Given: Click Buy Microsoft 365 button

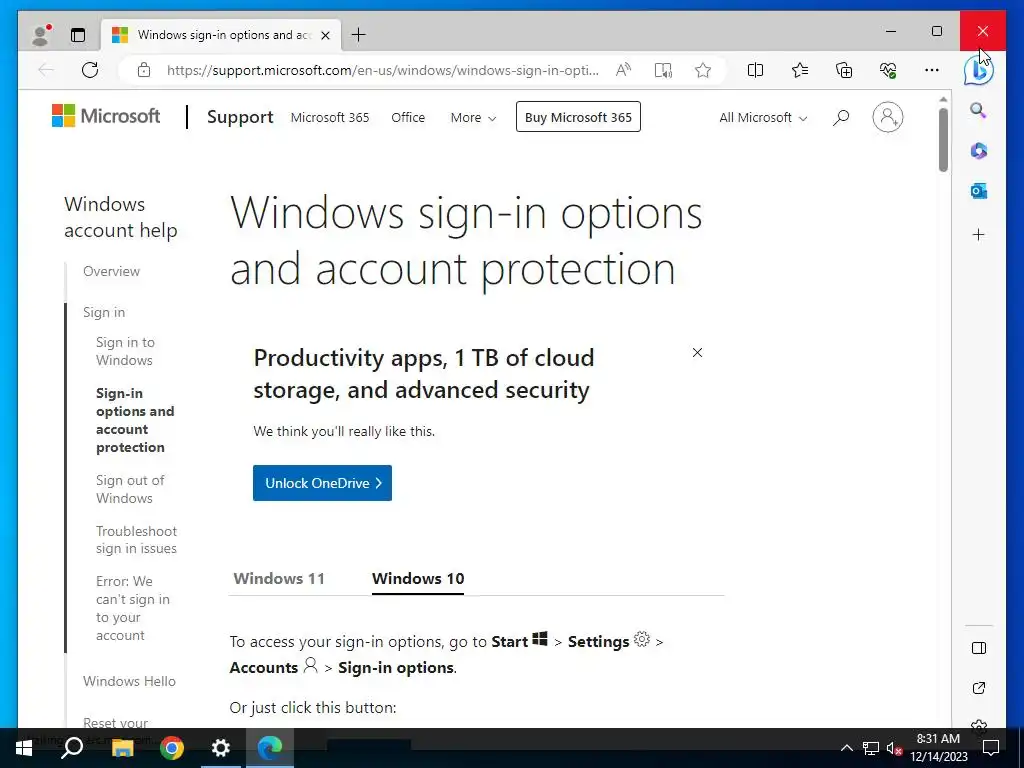Looking at the screenshot, I should click(578, 117).
